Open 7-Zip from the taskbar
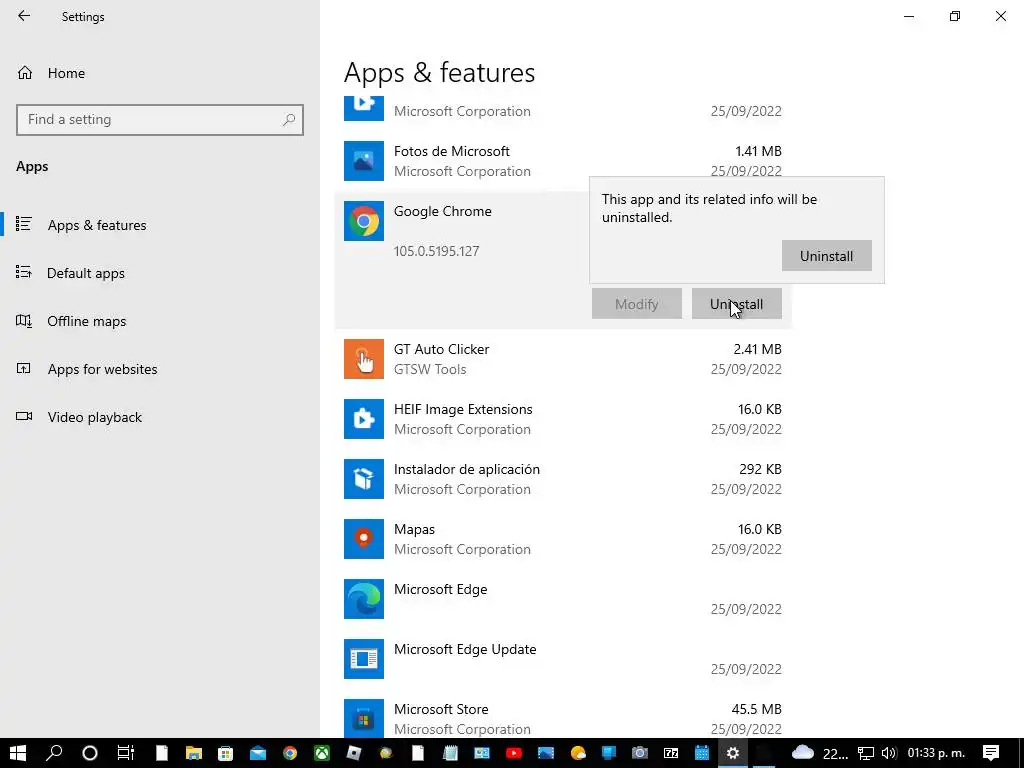1024x768 pixels. (670, 753)
